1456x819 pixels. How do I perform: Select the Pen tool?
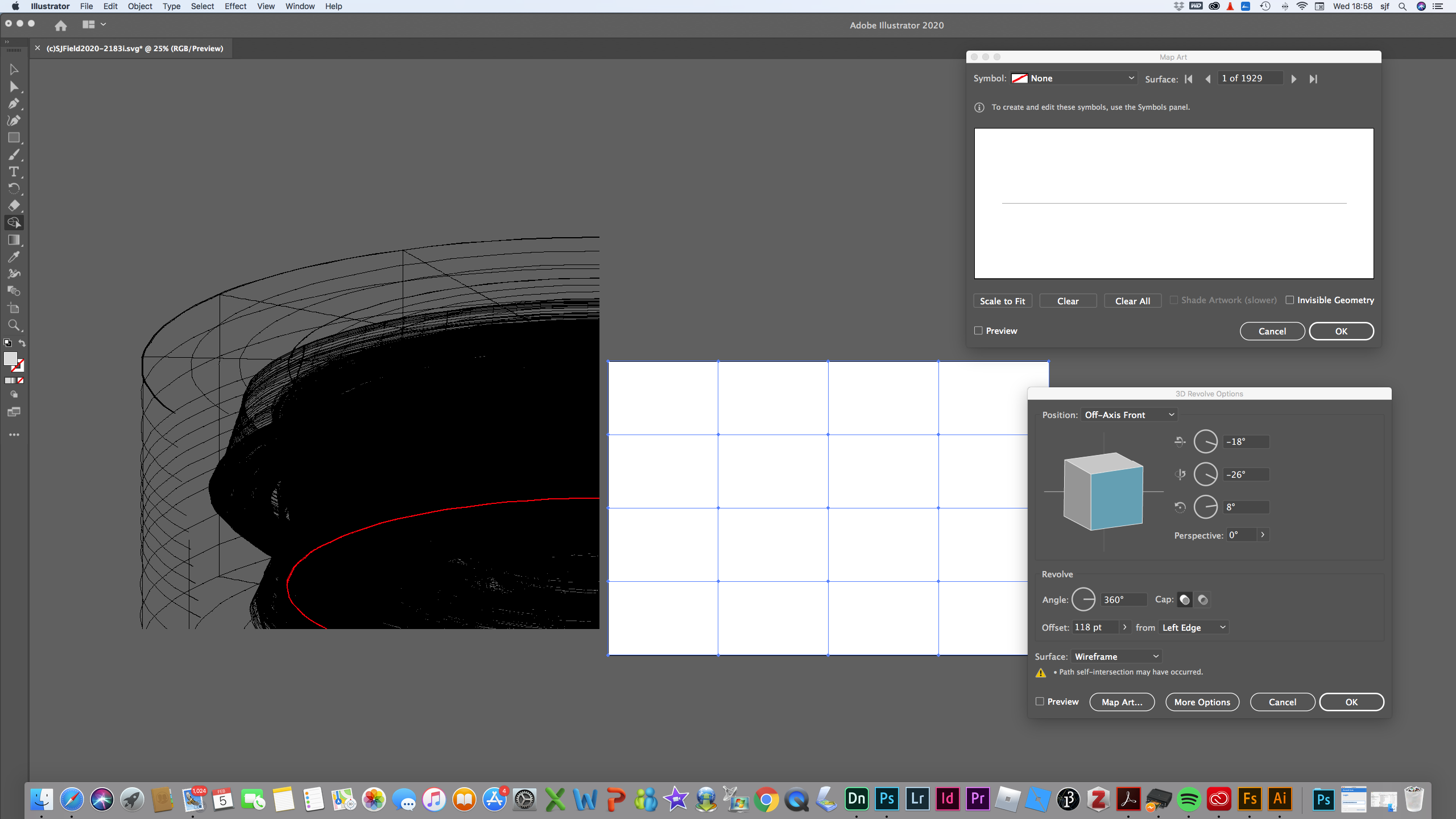(x=14, y=104)
